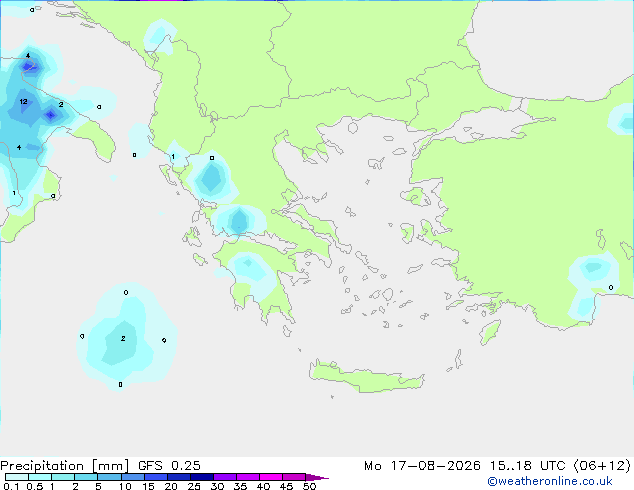Click the darkest blue rain core beside the "2" over Italy
Screen dimensions: 634x490
51,115
